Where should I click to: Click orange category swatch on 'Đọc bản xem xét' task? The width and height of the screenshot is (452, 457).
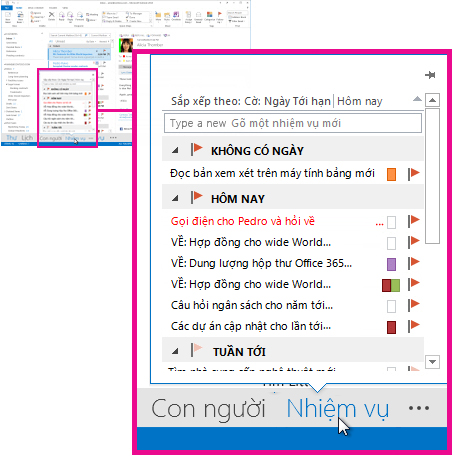pyautogui.click(x=391, y=174)
